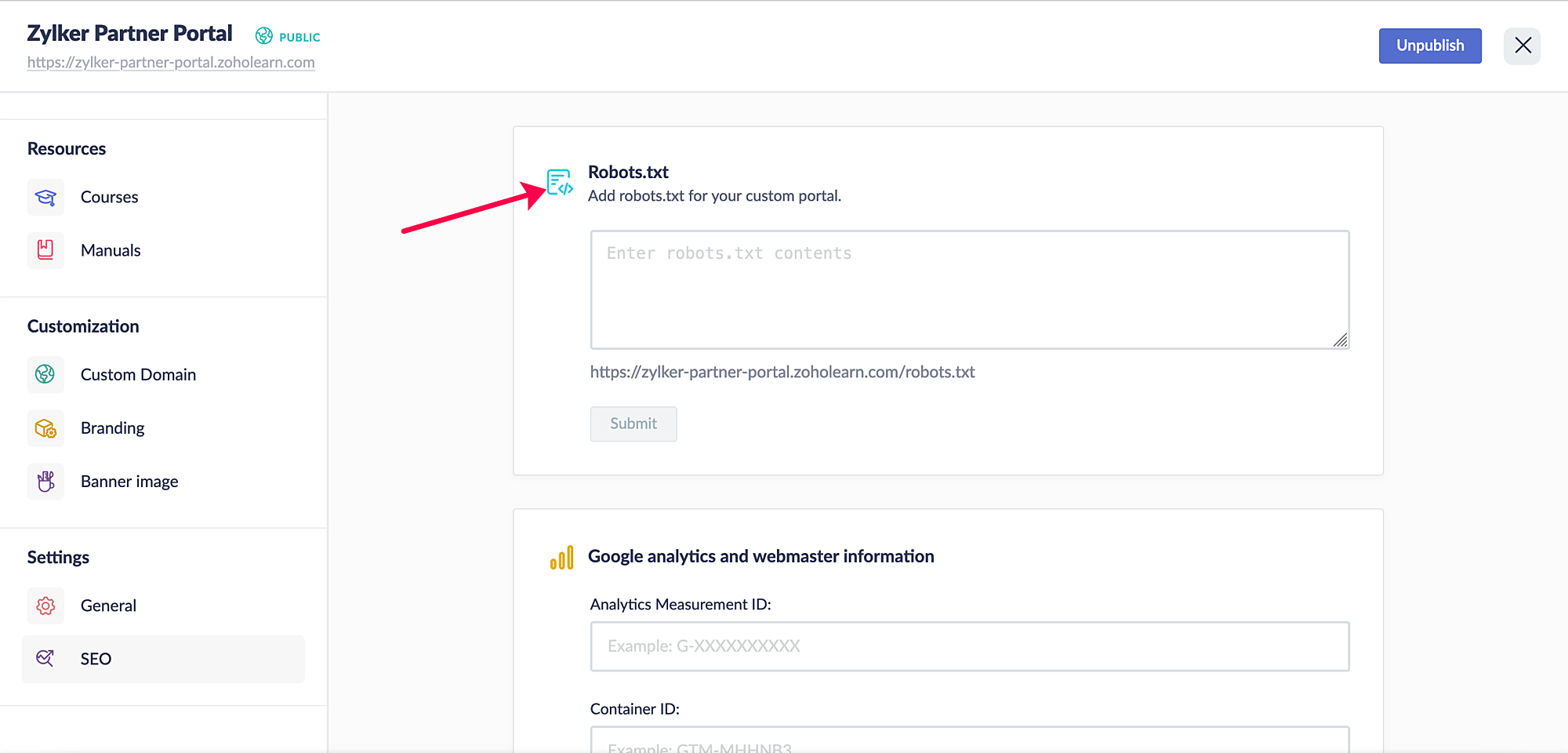Image resolution: width=1568 pixels, height=753 pixels.
Task: Click the Banner image icon
Action: click(45, 481)
